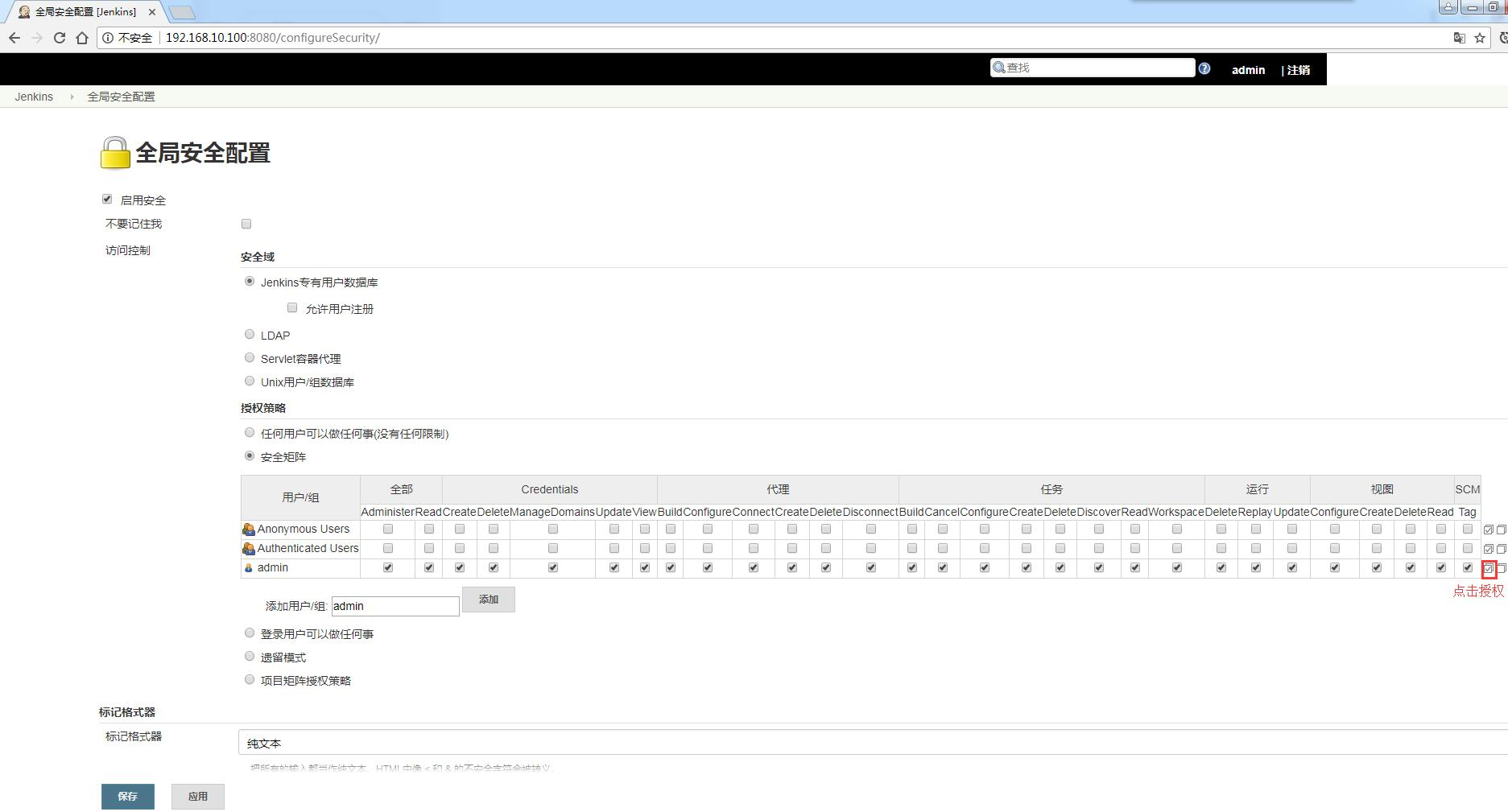
Task: Check the 允许用户注册 checkbox
Action: (292, 307)
